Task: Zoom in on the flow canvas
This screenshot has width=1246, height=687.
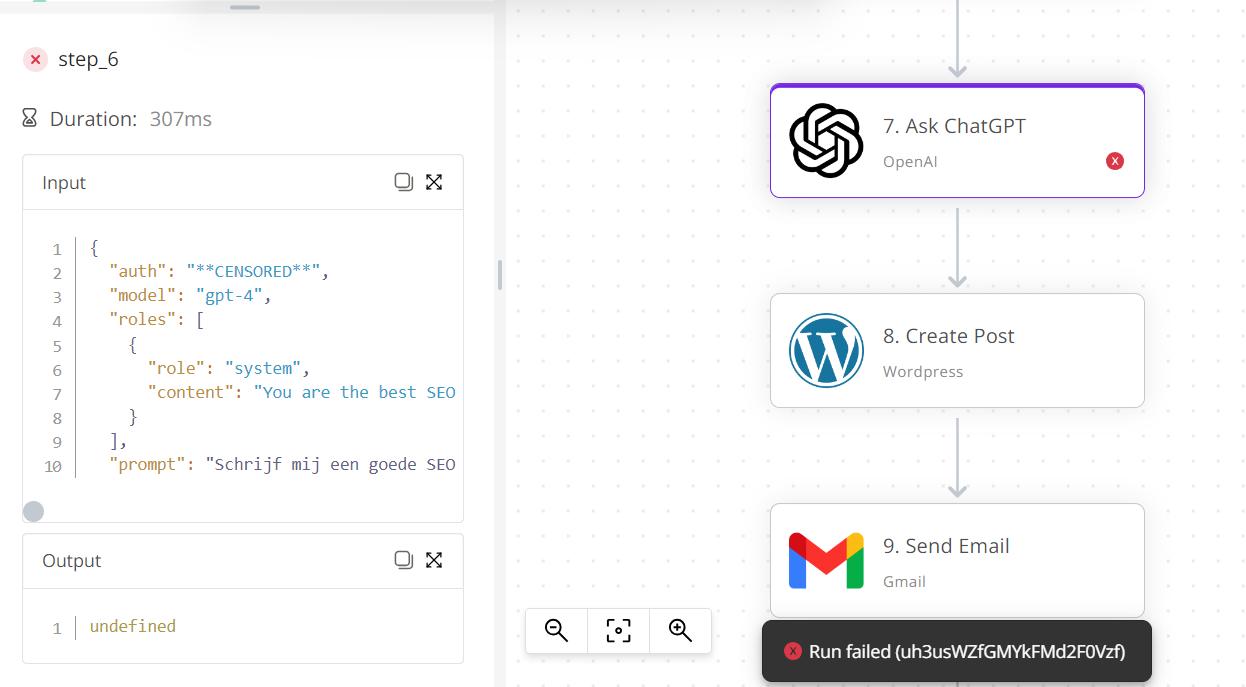Action: 681,630
